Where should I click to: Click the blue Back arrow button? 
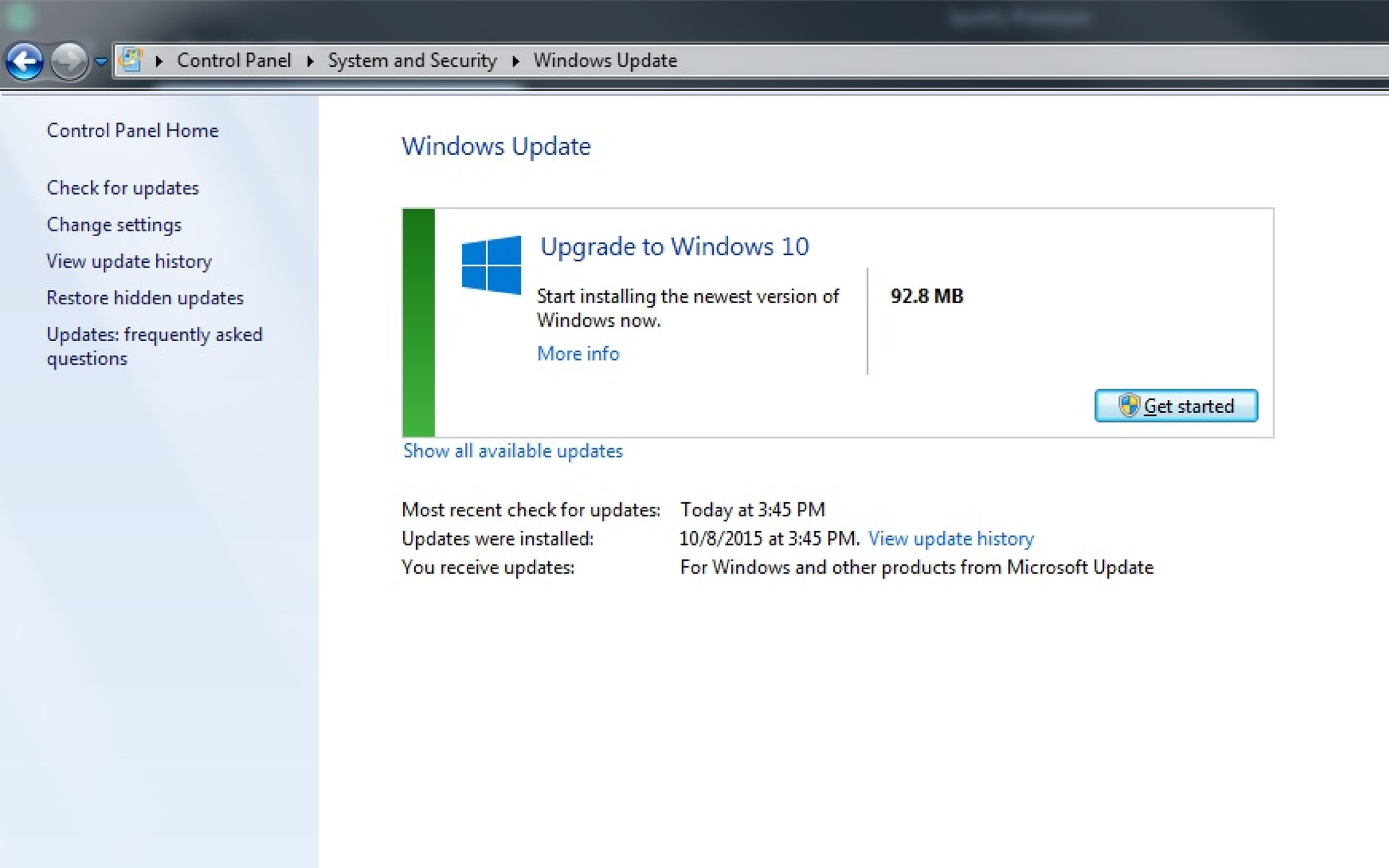point(24,61)
